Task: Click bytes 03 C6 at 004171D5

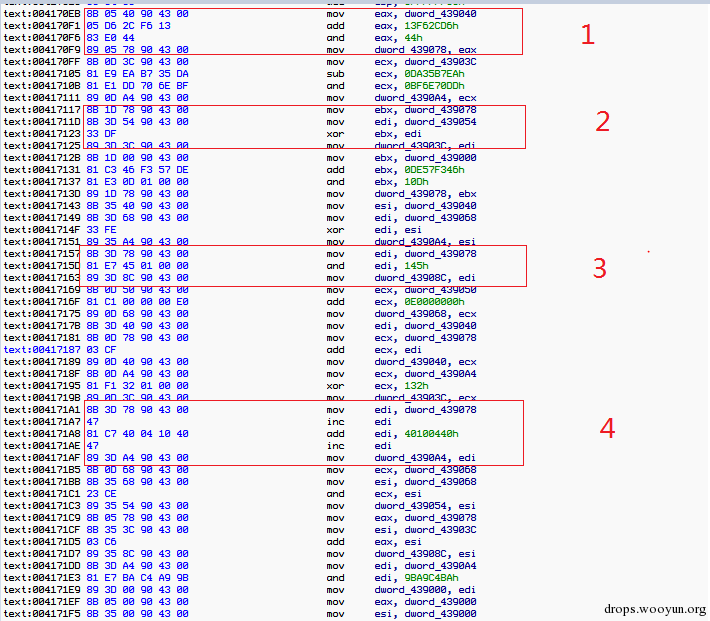Action: pyautogui.click(x=101, y=542)
